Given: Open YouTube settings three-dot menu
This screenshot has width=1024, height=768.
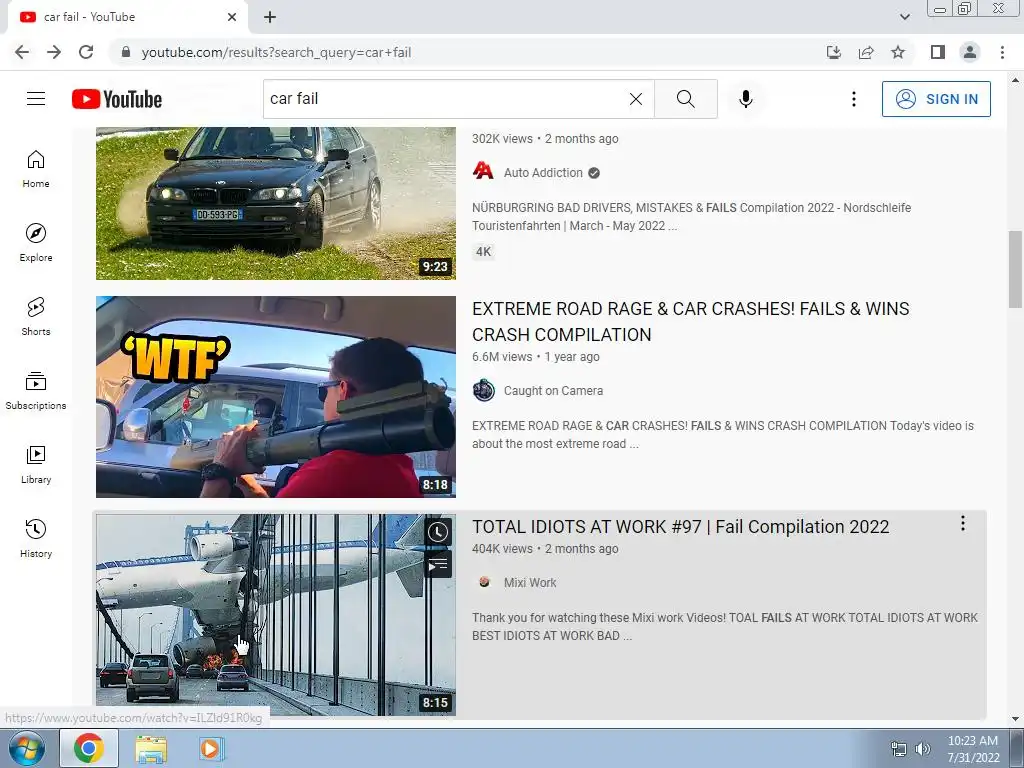Looking at the screenshot, I should [854, 99].
